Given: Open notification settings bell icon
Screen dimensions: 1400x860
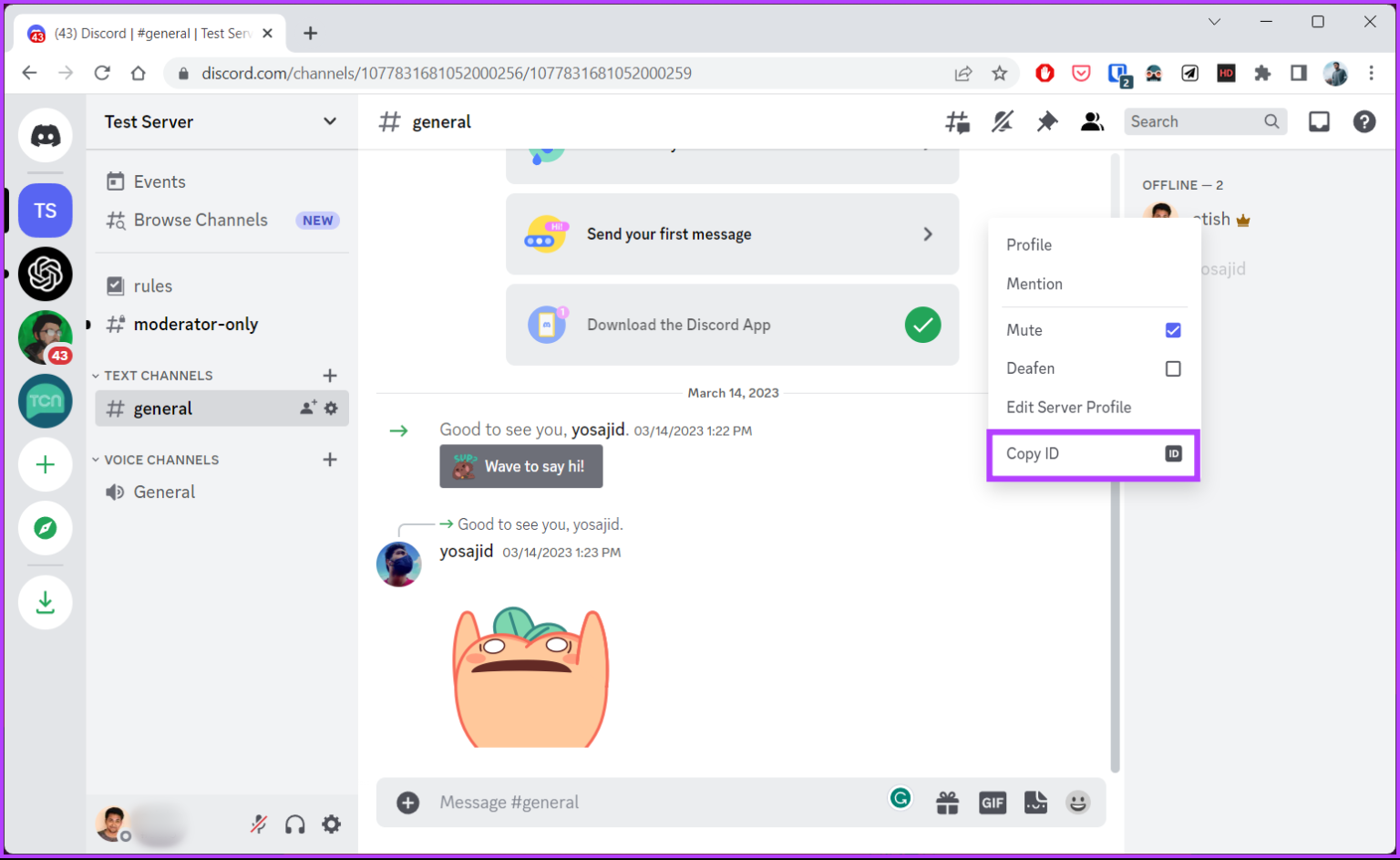Looking at the screenshot, I should pos(1003,121).
